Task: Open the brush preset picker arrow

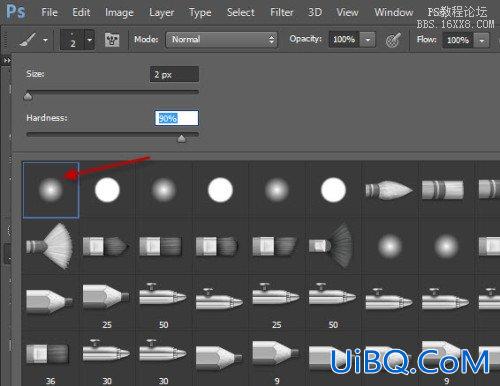Action: pos(90,40)
